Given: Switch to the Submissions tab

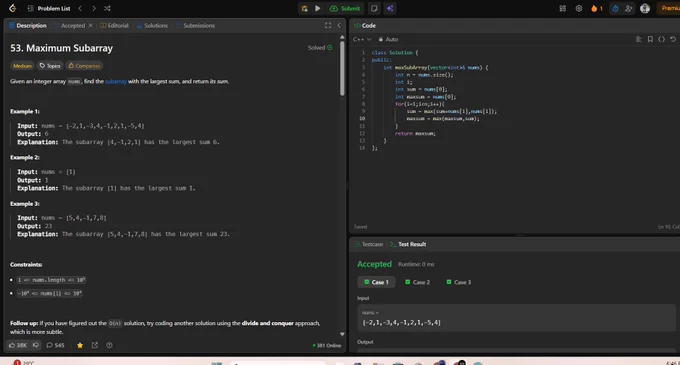Looking at the screenshot, I should coord(195,26).
